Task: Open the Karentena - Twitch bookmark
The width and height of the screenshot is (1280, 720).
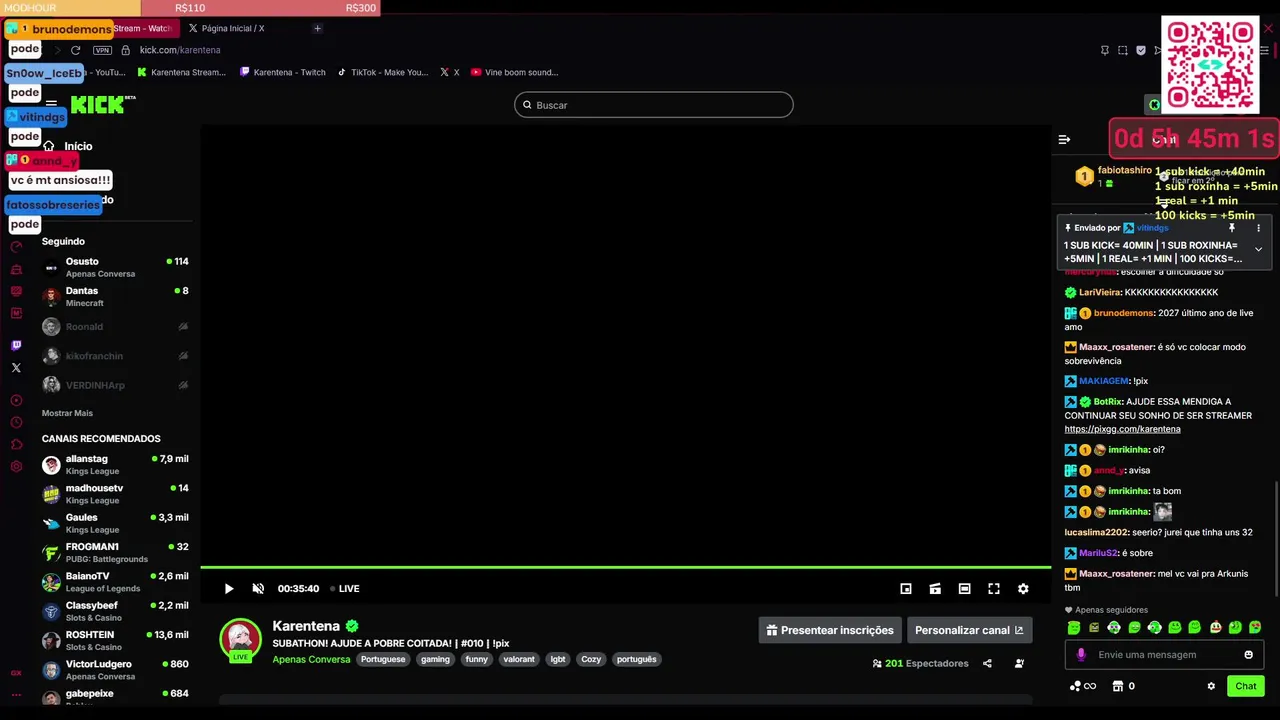Action: tap(283, 72)
